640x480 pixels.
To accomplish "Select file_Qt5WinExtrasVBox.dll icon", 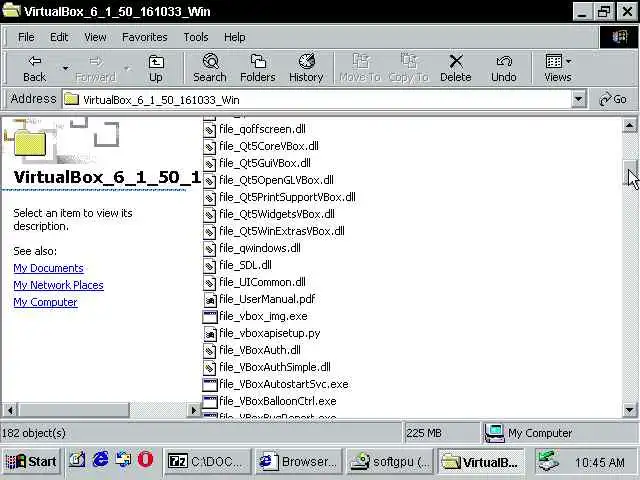I will tap(209, 231).
